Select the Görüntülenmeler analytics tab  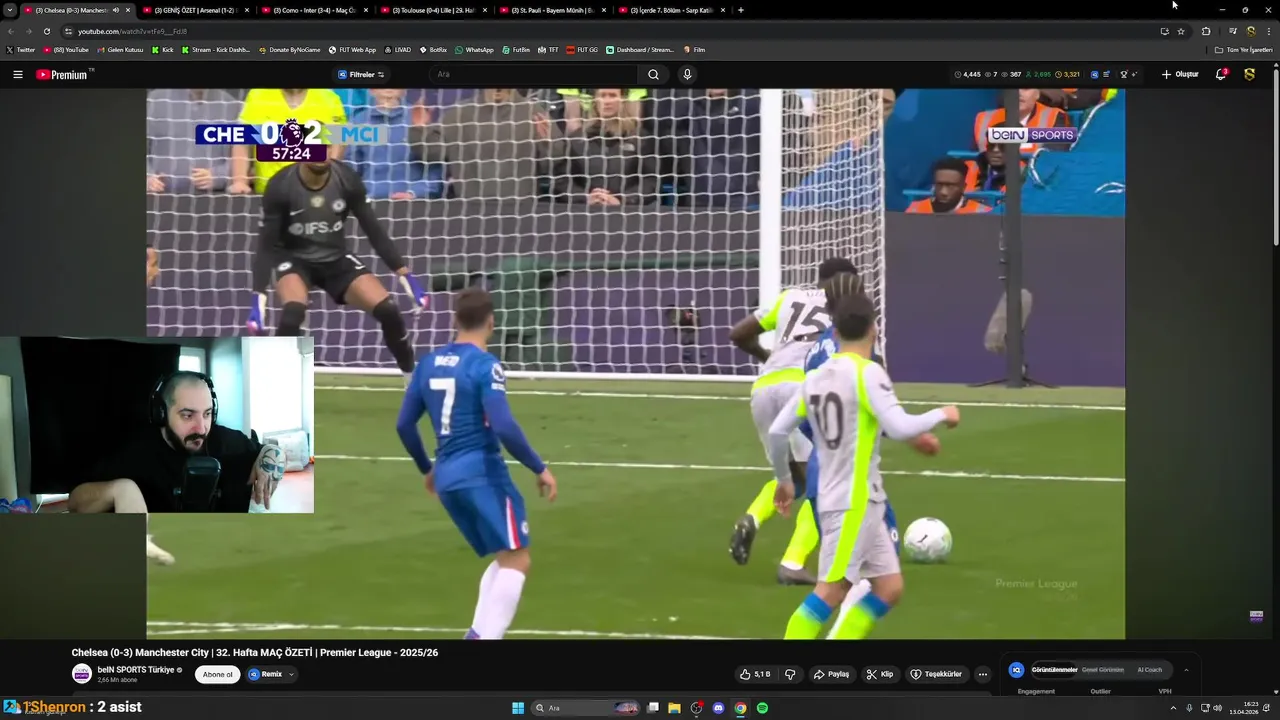pyautogui.click(x=1054, y=670)
